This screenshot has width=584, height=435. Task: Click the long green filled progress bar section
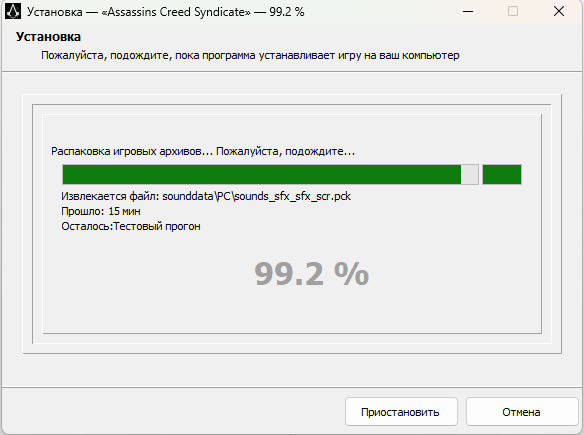[x=262, y=175]
